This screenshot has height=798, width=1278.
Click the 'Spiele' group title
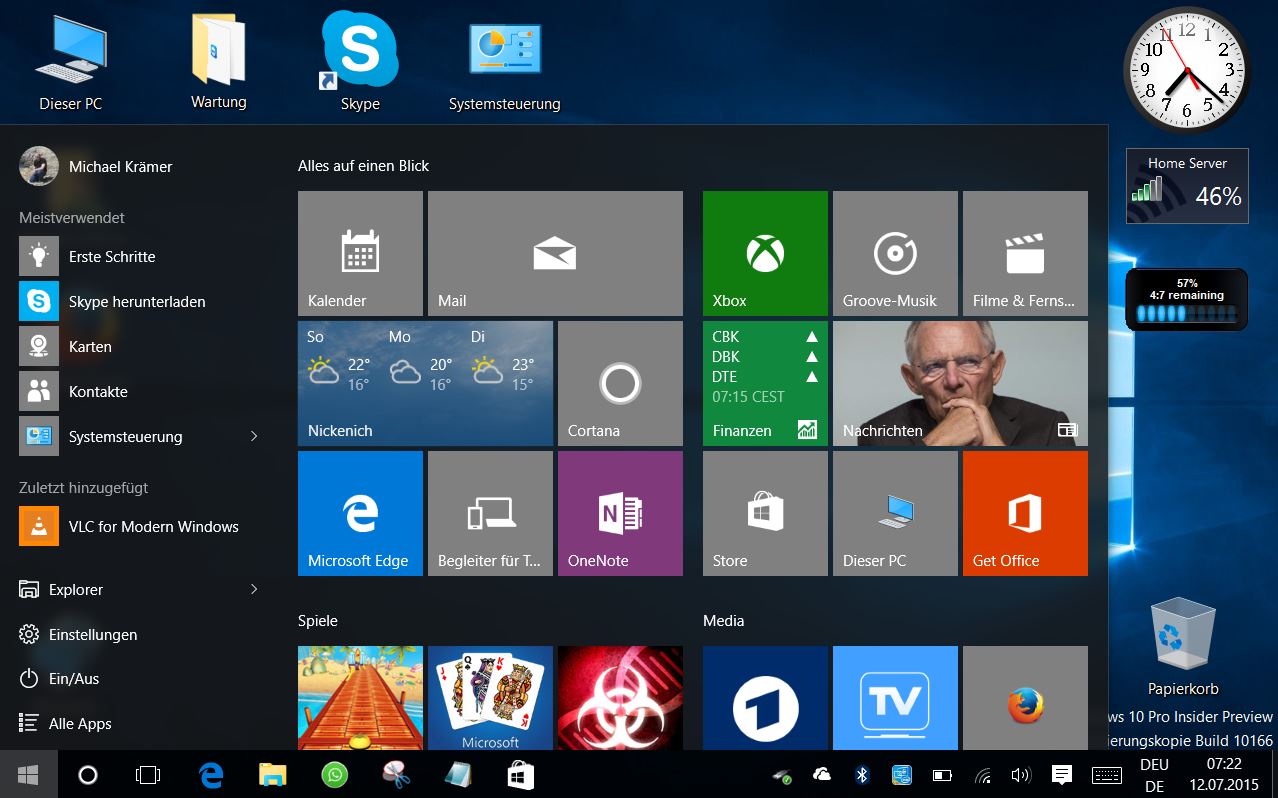point(318,621)
